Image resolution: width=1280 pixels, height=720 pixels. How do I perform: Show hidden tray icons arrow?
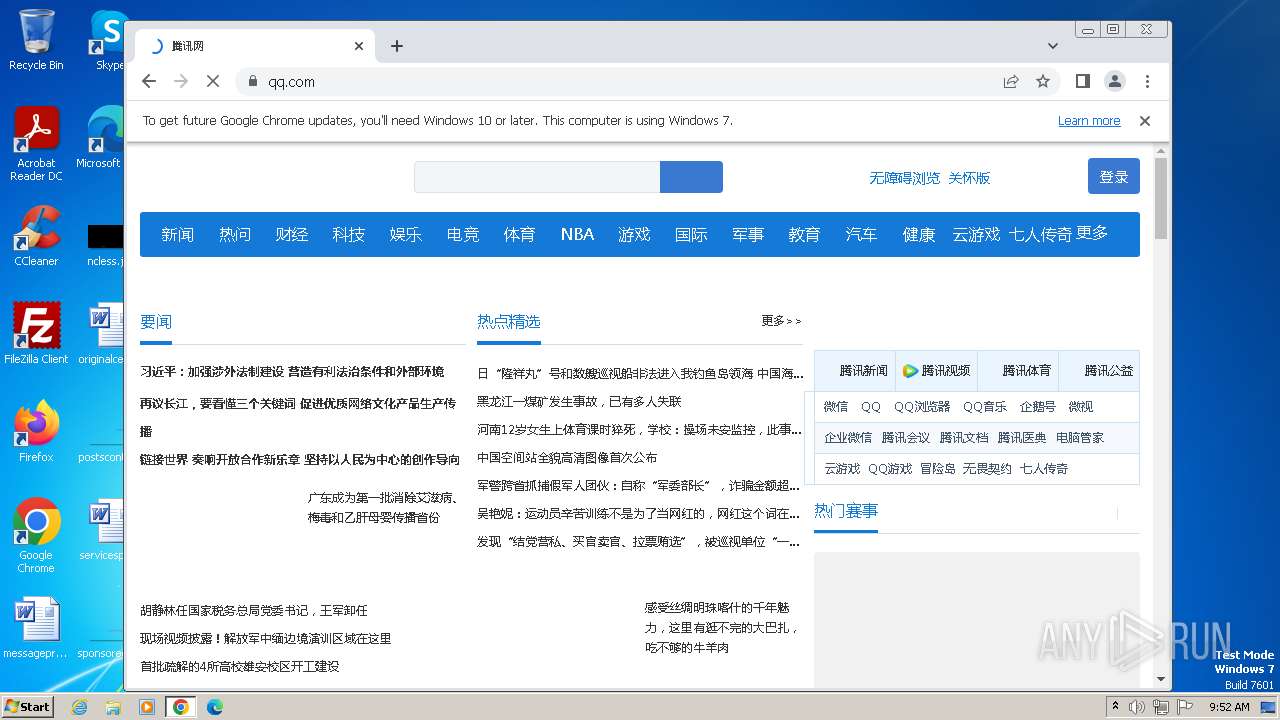pos(1115,707)
